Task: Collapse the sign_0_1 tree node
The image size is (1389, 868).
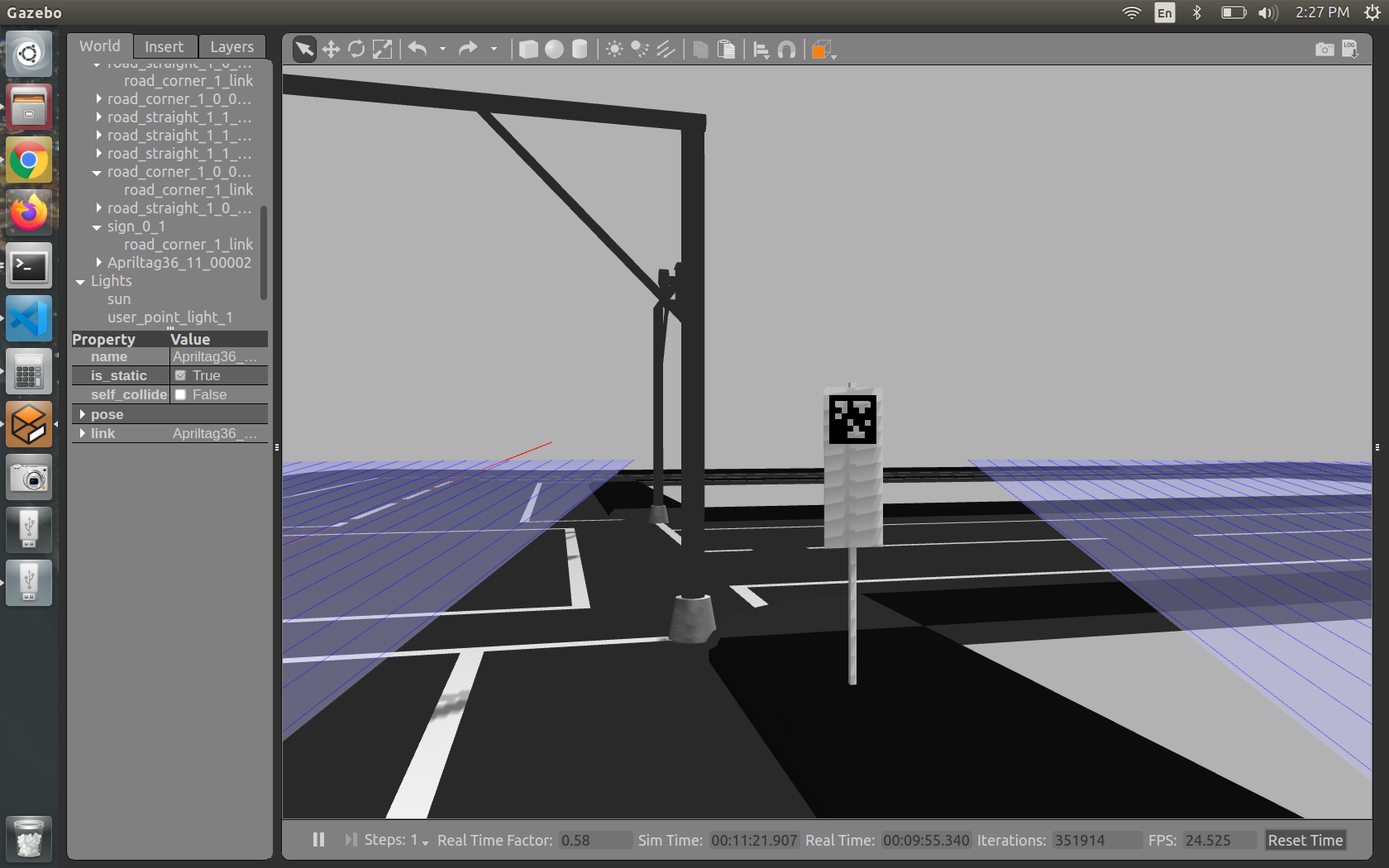Action: click(97, 227)
